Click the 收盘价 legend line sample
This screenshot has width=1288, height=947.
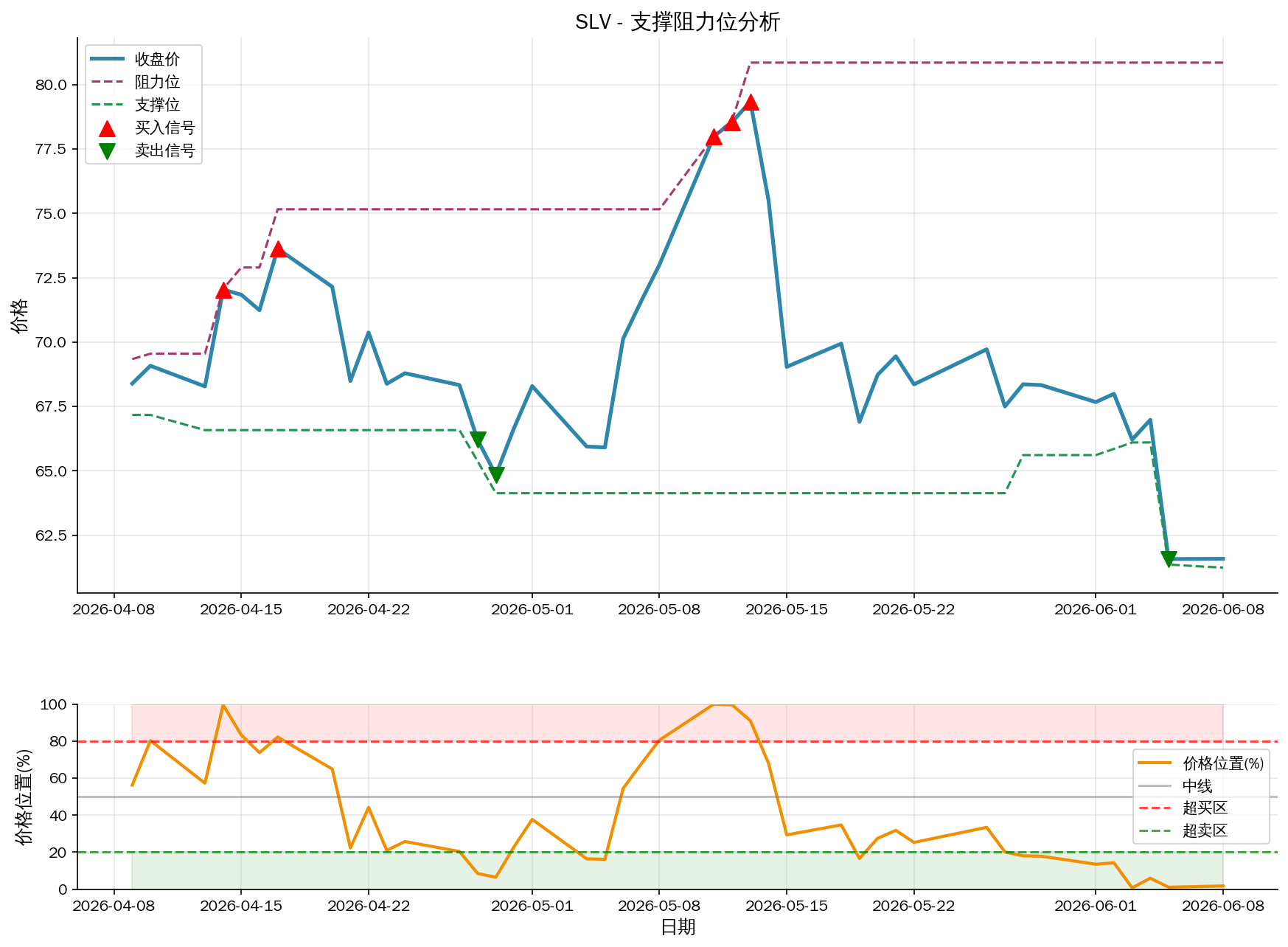(107, 59)
